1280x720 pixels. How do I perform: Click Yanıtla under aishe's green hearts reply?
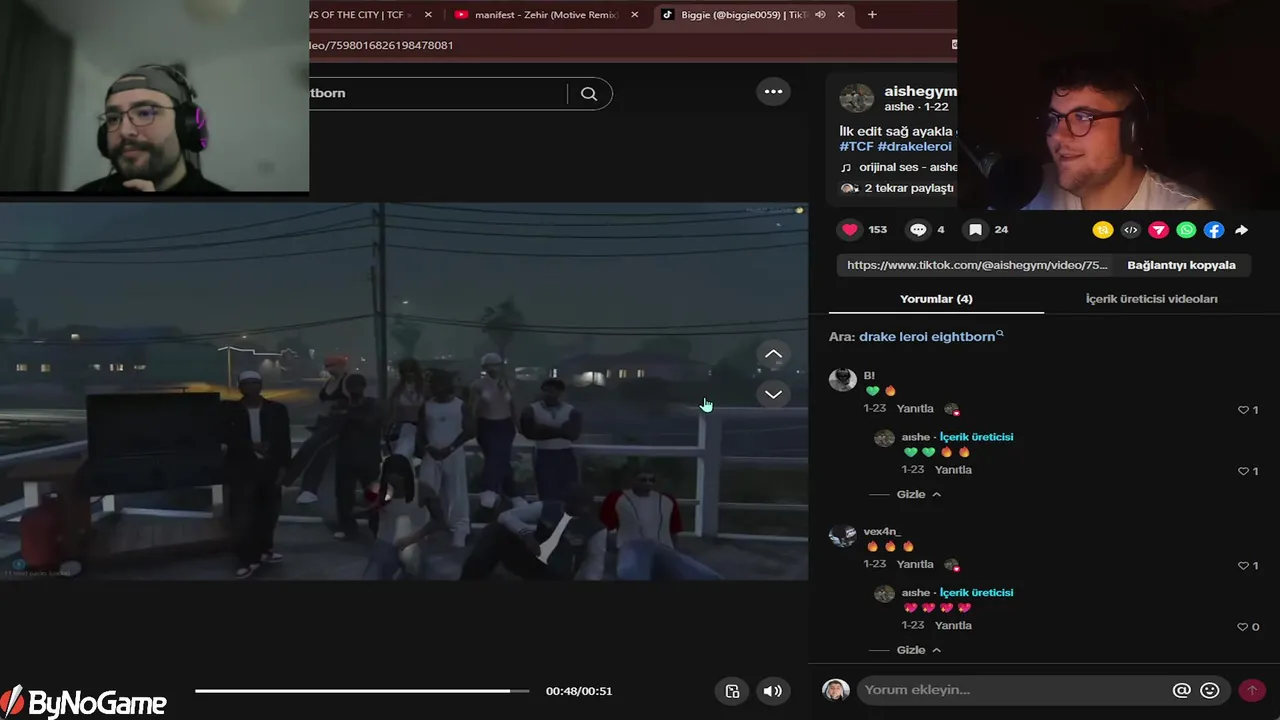click(953, 470)
